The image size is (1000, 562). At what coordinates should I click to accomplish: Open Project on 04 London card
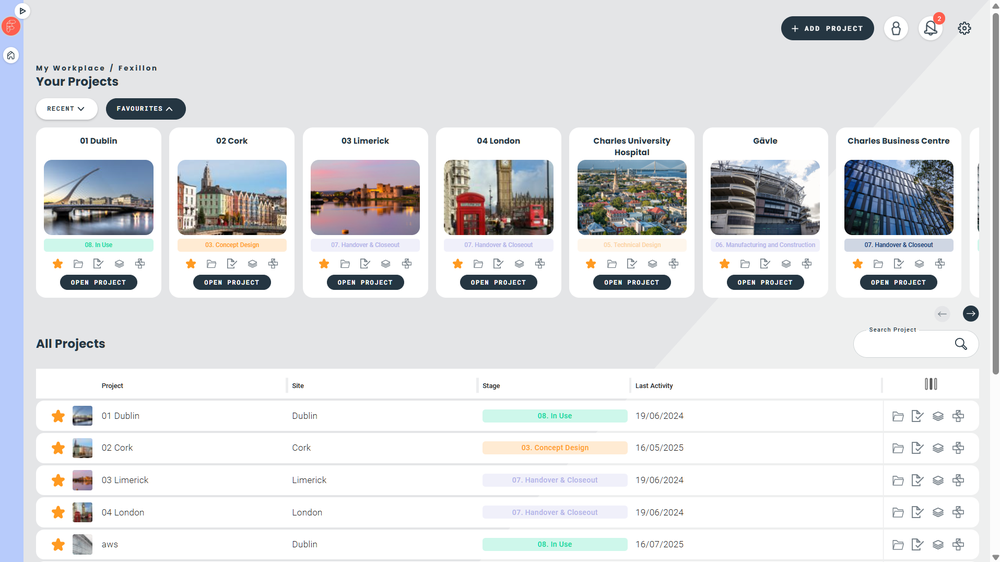click(498, 283)
